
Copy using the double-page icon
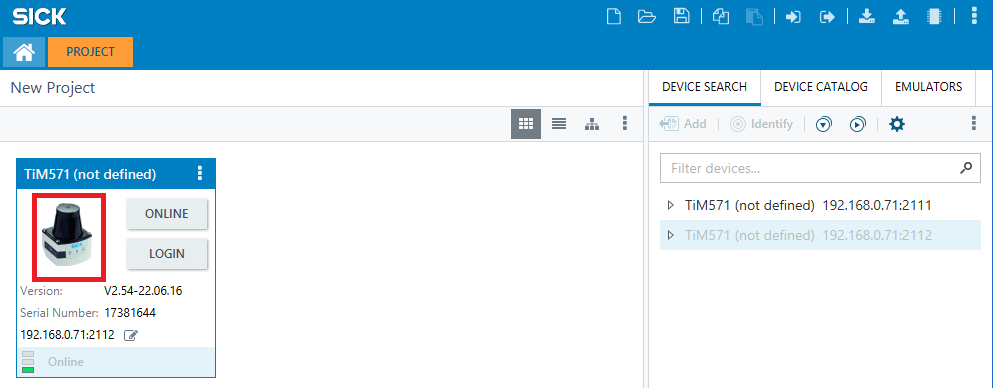721,17
